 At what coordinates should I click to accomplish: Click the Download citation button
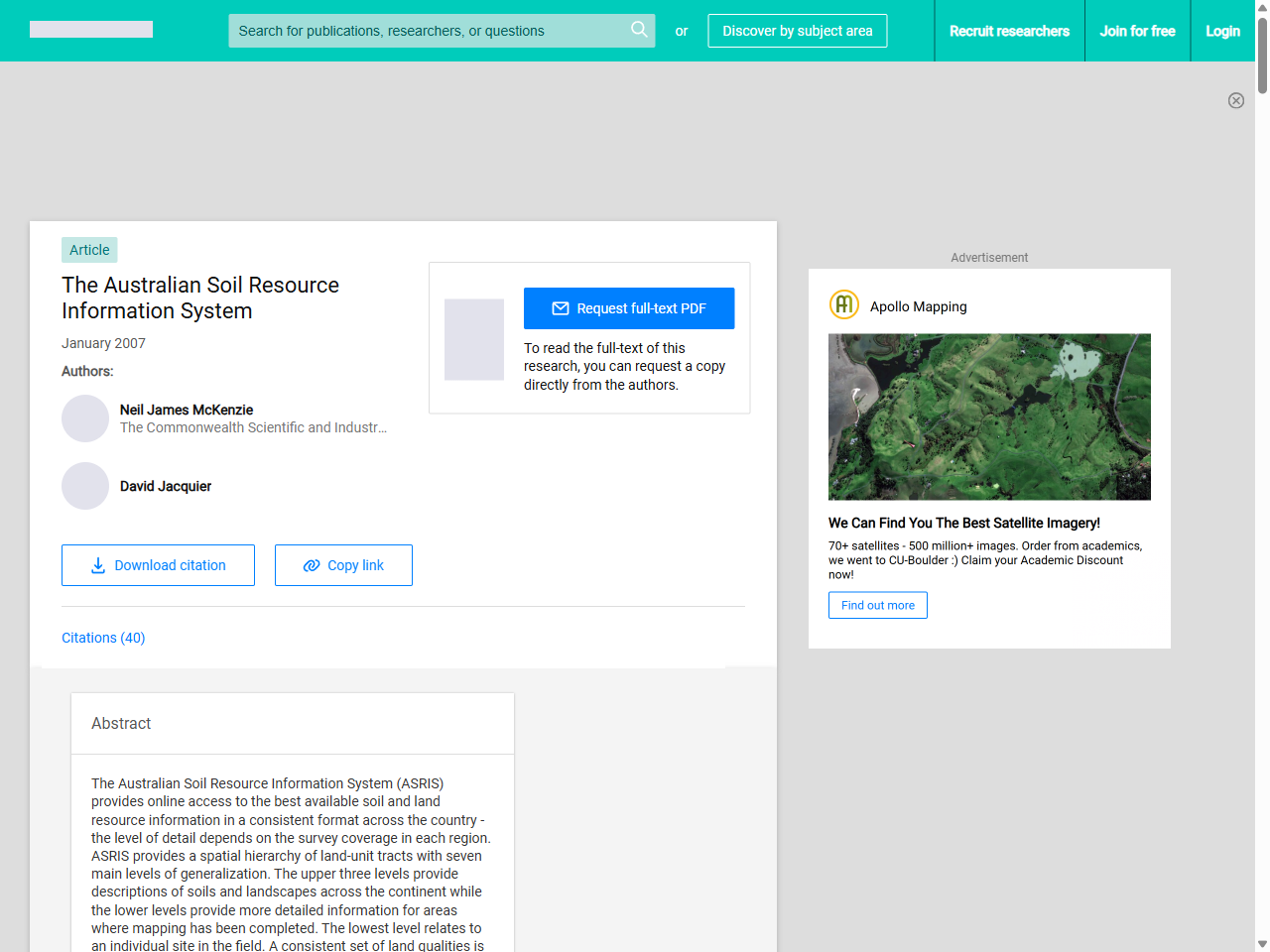pos(158,564)
